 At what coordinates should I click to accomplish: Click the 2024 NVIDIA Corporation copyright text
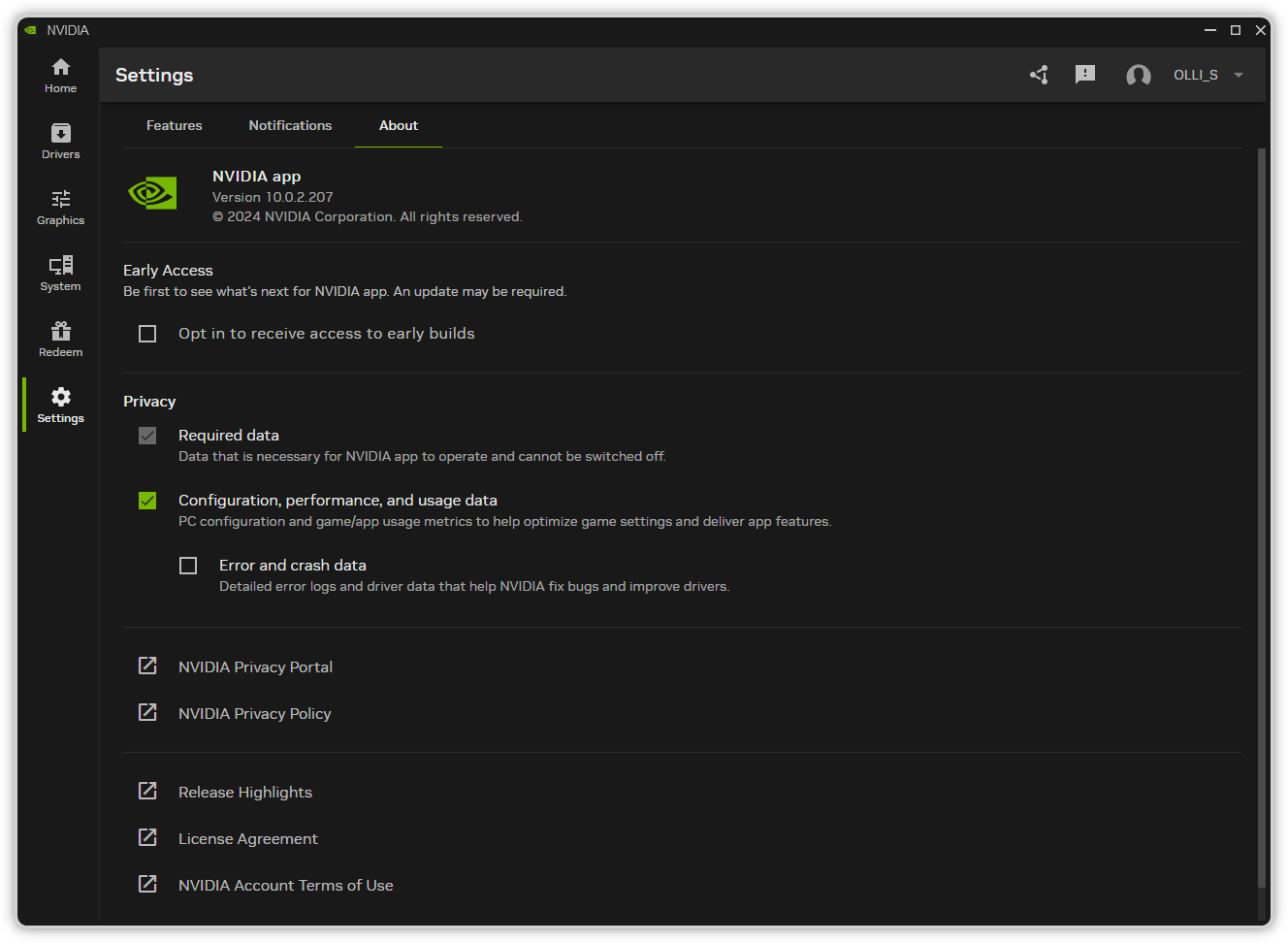click(368, 216)
